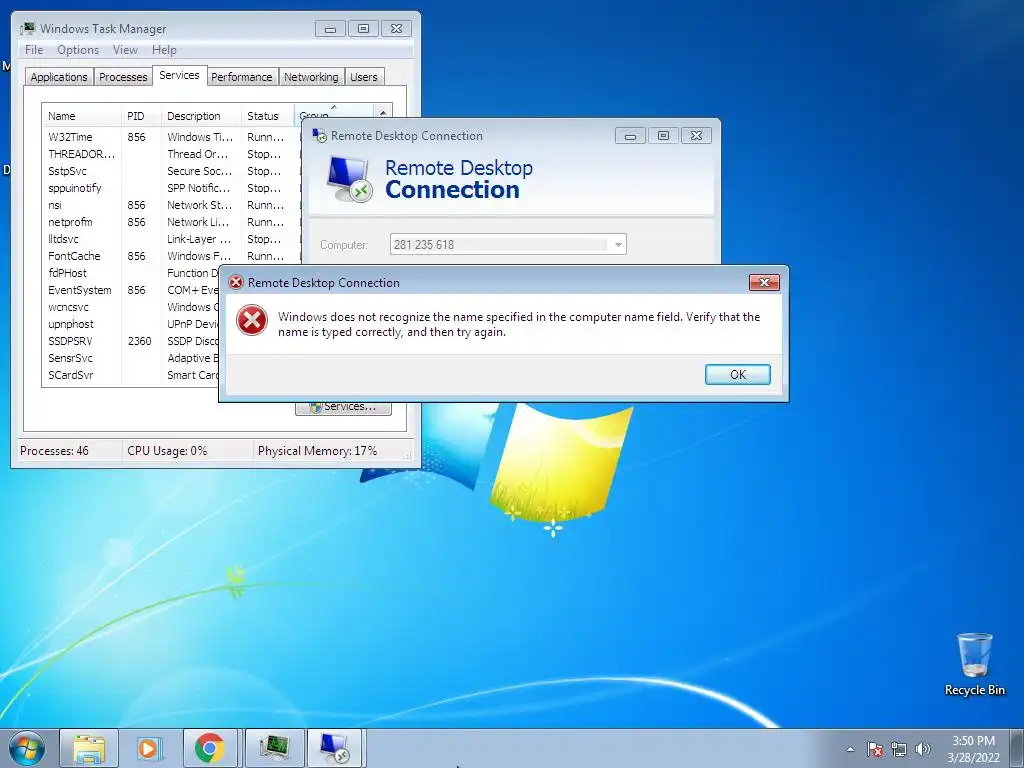Select the EventSystem service row
1024x768 pixels.
point(131,290)
